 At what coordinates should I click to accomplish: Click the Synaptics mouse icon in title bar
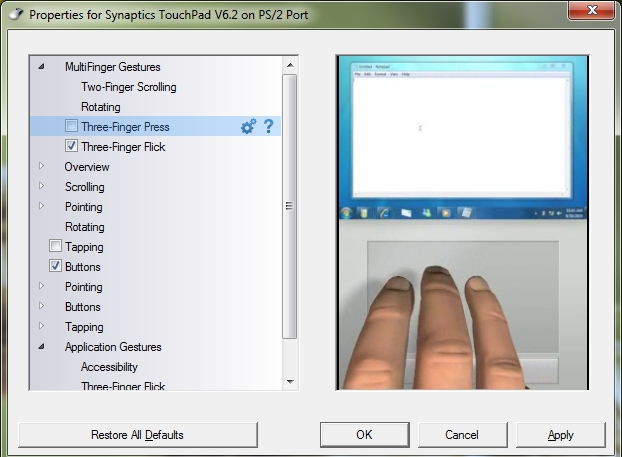point(16,14)
